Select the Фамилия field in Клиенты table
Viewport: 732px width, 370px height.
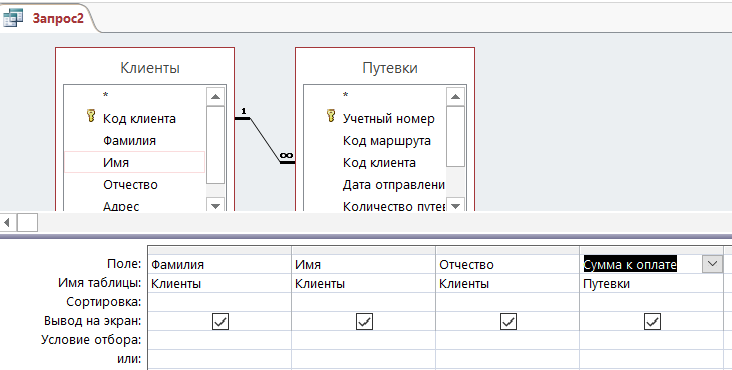[134, 140]
